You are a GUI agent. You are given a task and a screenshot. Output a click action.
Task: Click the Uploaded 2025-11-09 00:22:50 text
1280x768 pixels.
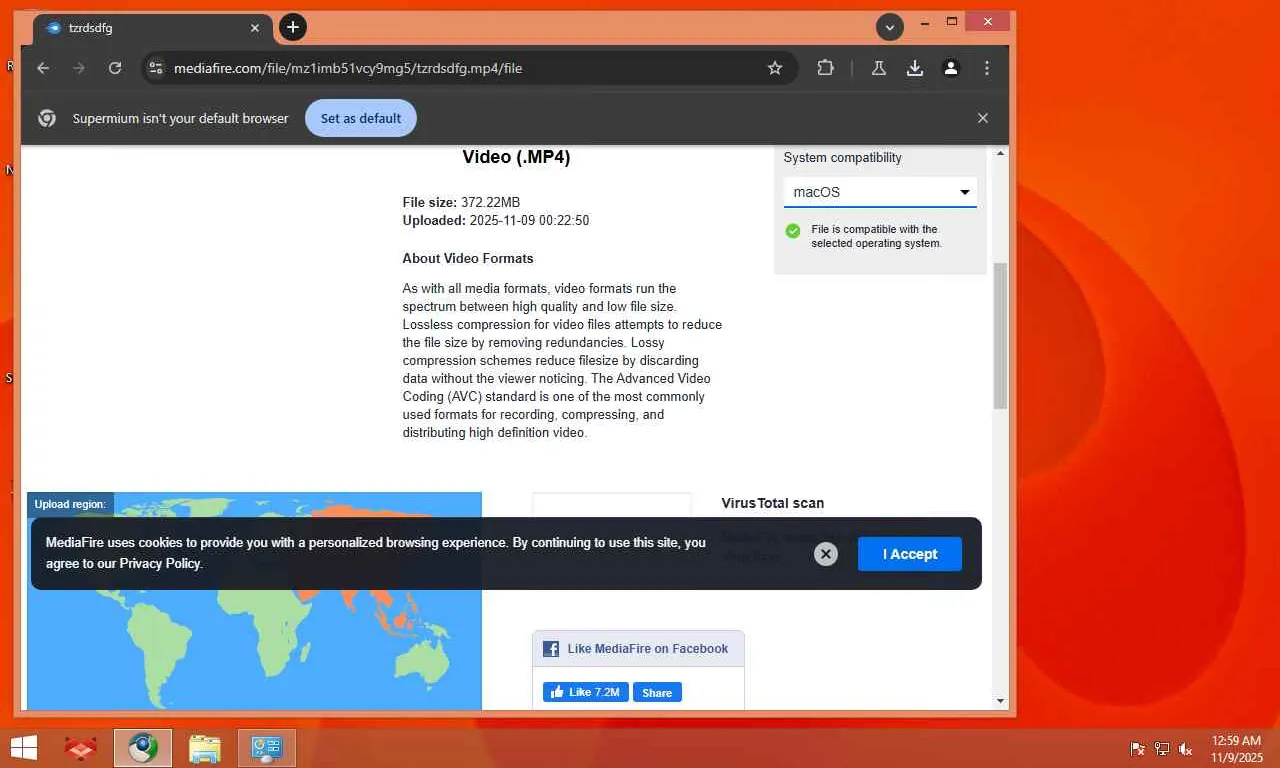coord(496,220)
